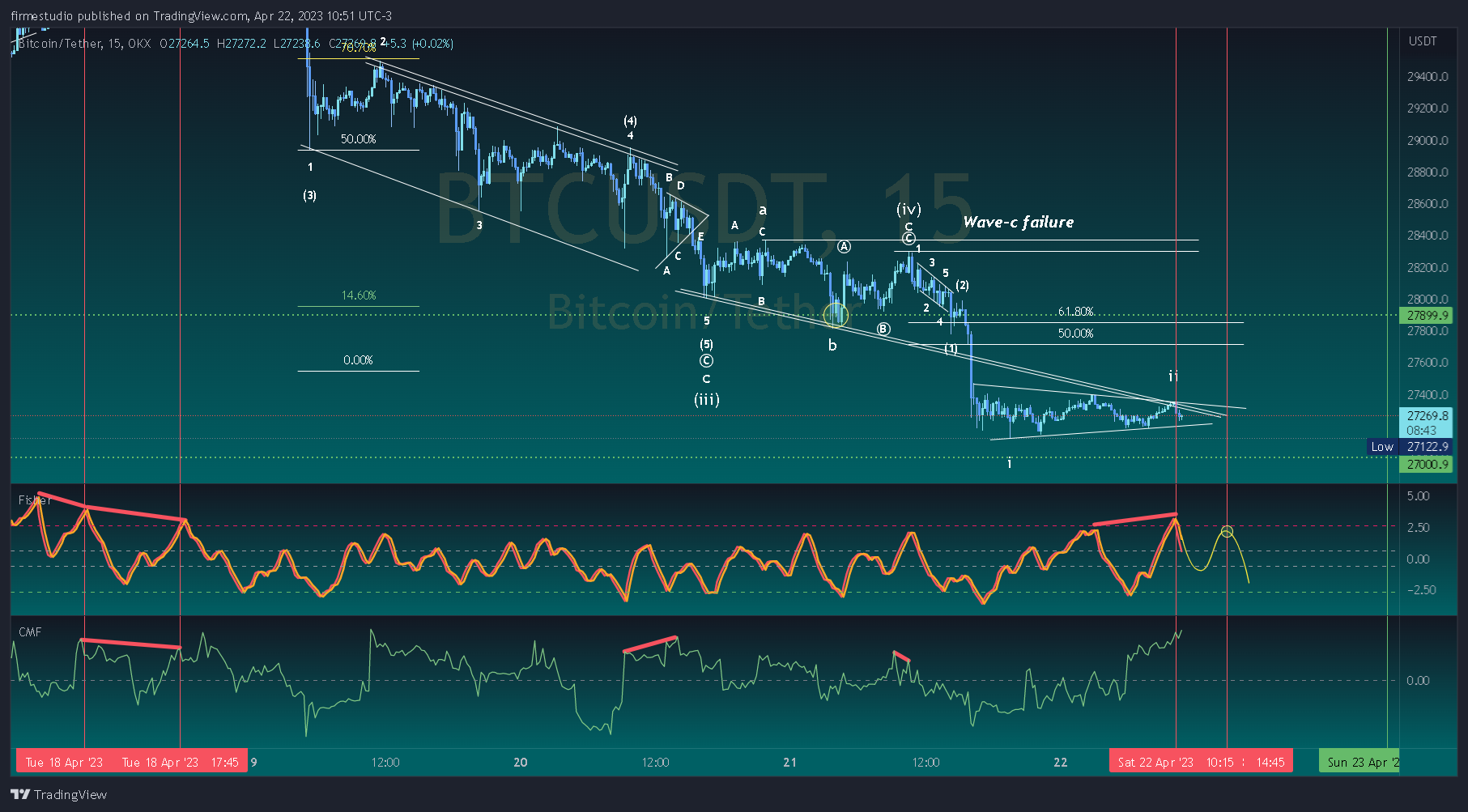Click the TradingView logo in footer
The image size is (1468, 812).
58,794
